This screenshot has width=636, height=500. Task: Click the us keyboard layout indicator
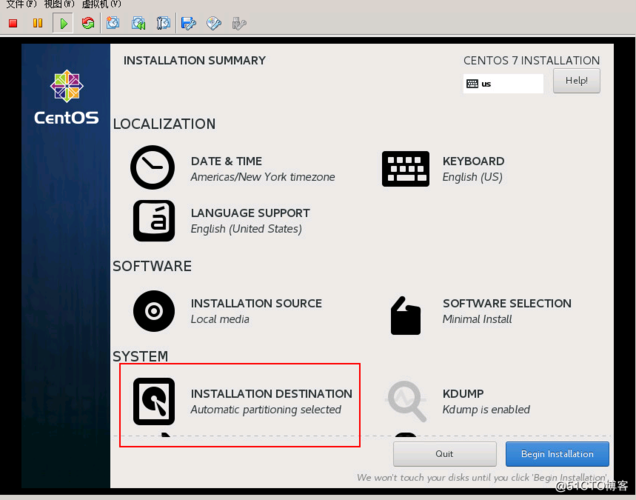click(x=503, y=84)
